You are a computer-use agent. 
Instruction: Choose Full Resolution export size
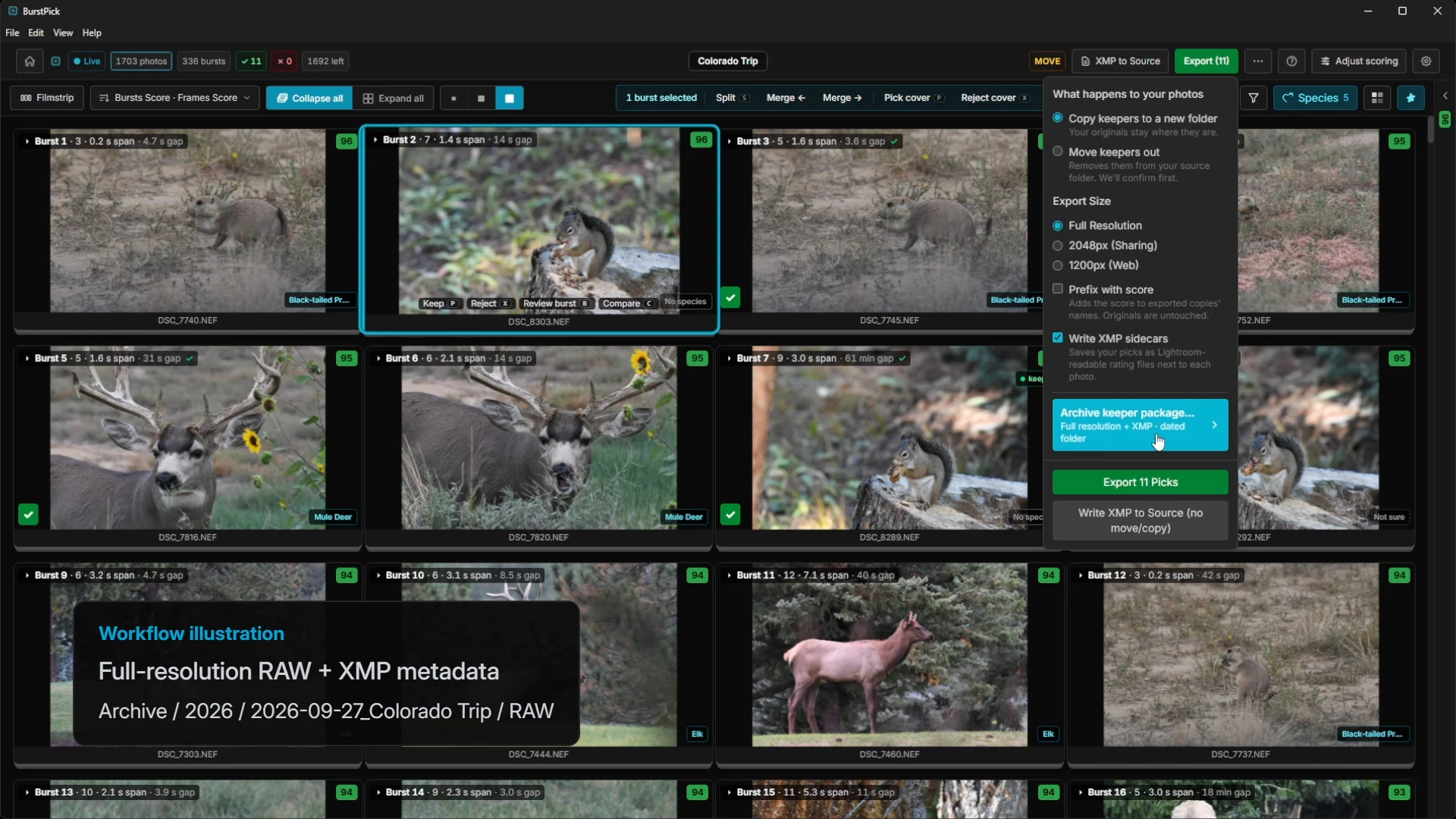1057,226
